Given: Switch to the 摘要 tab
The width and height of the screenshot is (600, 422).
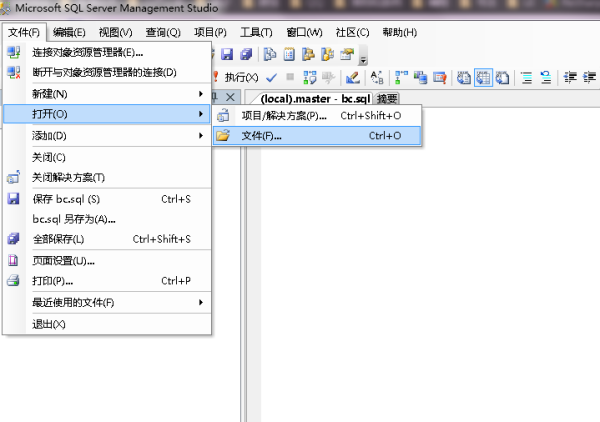Looking at the screenshot, I should (x=387, y=99).
